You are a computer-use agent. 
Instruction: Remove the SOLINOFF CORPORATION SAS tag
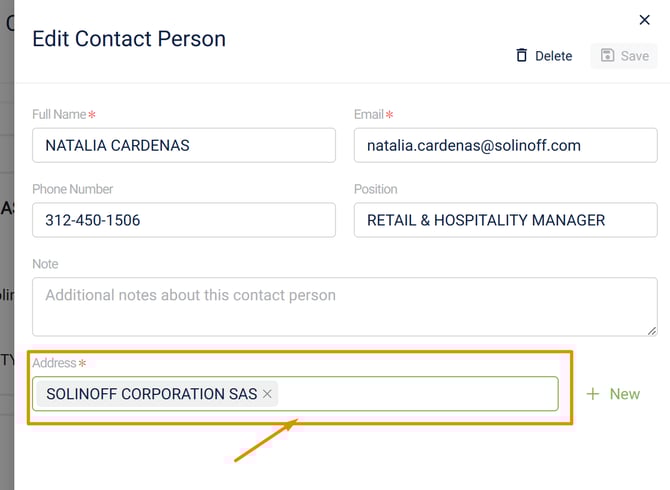[x=267, y=394]
